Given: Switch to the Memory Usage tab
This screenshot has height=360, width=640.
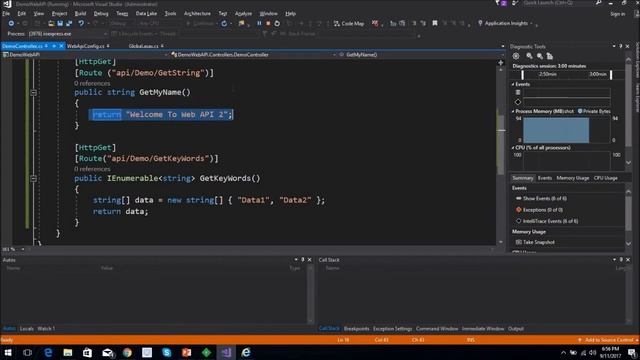Looking at the screenshot, I should [x=573, y=178].
